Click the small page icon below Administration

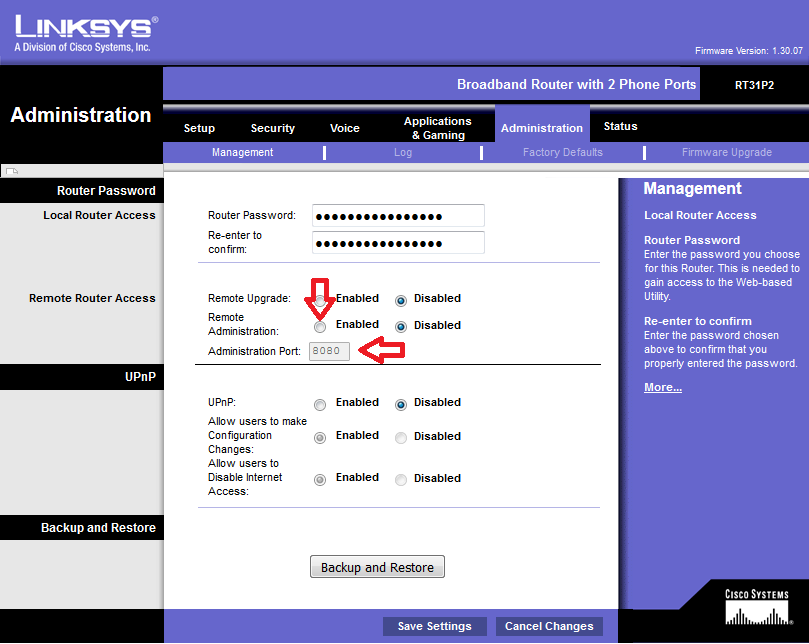pyautogui.click(x=12, y=171)
